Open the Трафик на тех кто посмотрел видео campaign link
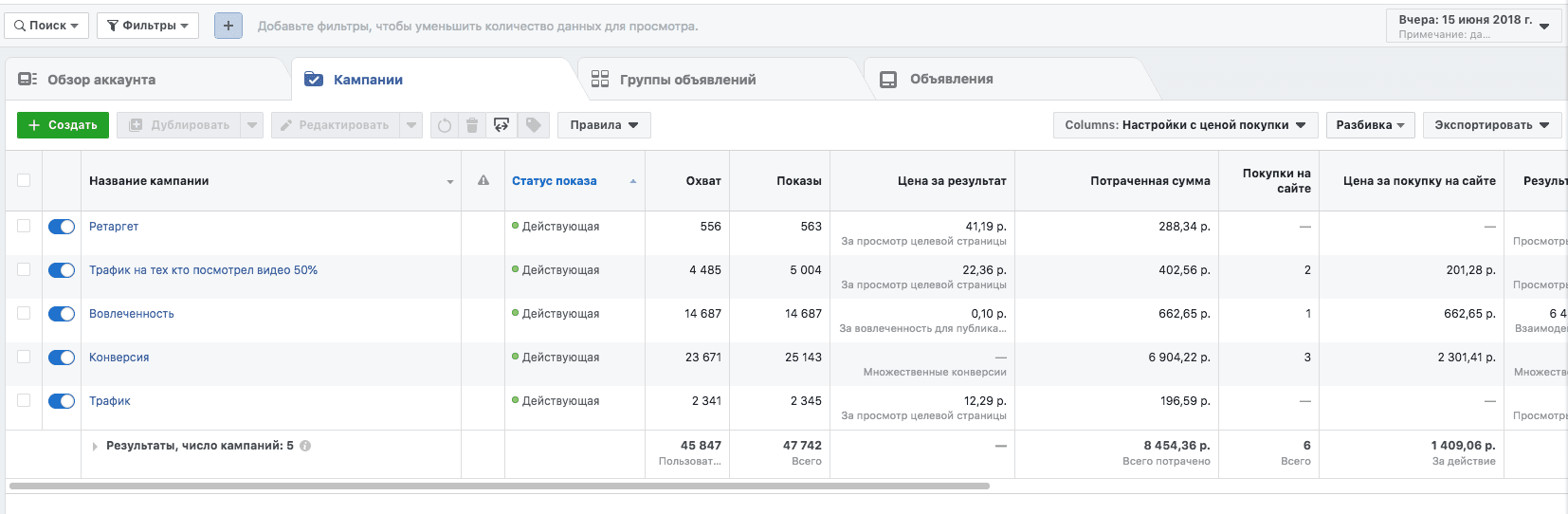 [203, 270]
